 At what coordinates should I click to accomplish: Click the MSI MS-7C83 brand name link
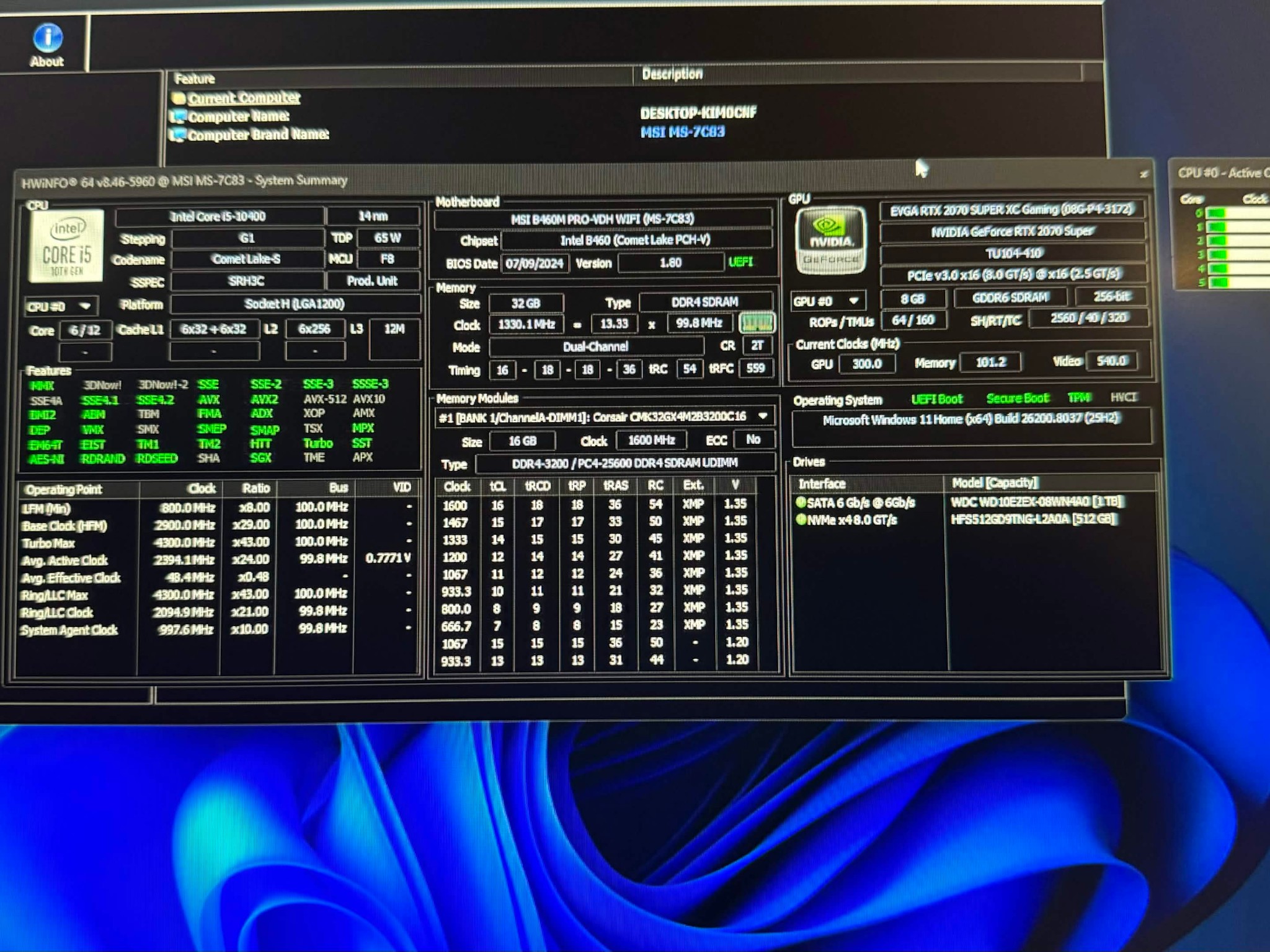point(682,131)
